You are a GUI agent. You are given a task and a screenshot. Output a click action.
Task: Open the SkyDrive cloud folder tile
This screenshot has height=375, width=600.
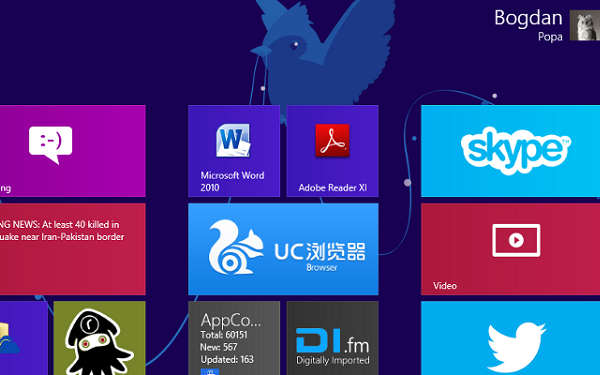pyautogui.click(x=24, y=338)
